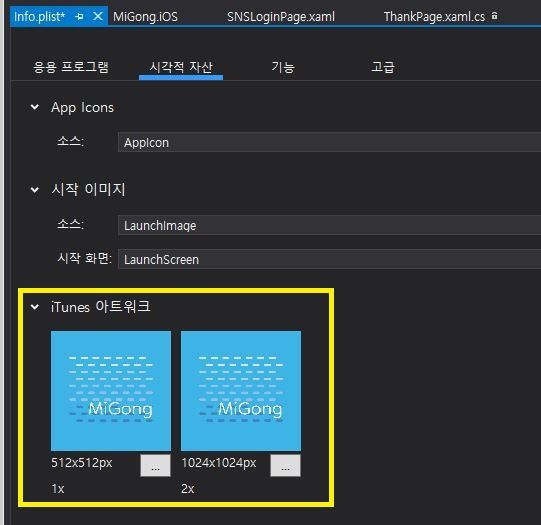Image resolution: width=541 pixels, height=525 pixels.
Task: Open the SNSLoginPage.xaml tab
Action: coord(281,17)
